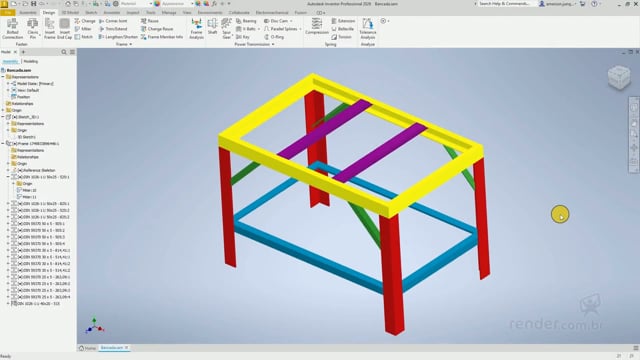
Task: Choose the Parallel Splines tool
Action: point(282,29)
